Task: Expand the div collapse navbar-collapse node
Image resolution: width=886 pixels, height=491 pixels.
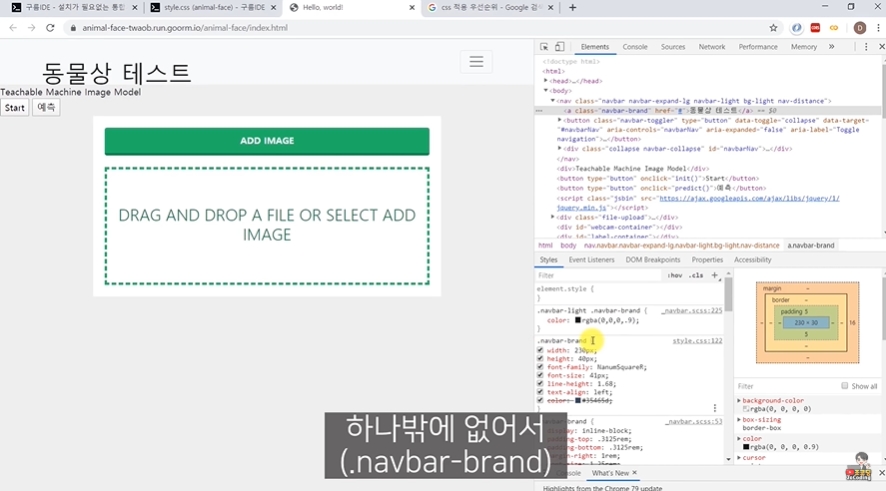Action: [559, 149]
